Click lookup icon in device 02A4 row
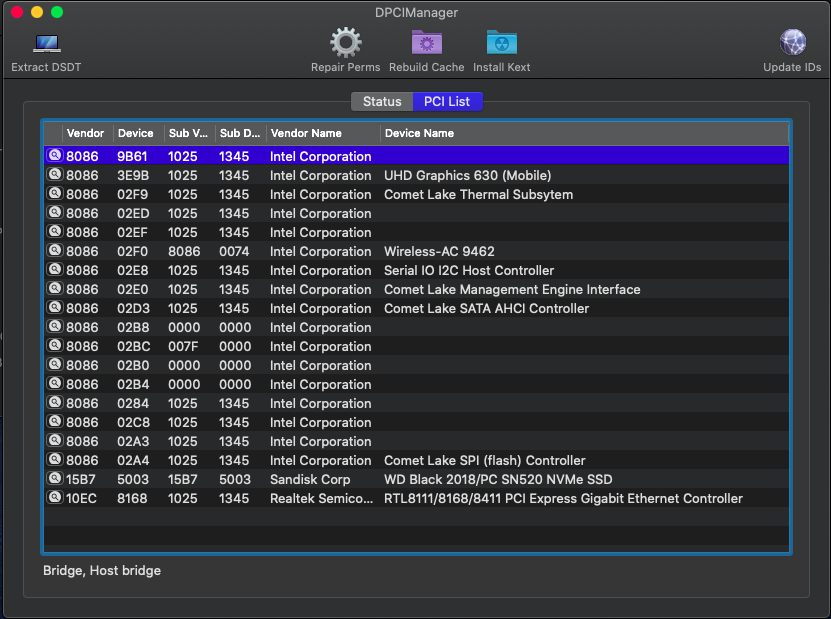Viewport: 831px width, 619px height. 55,459
